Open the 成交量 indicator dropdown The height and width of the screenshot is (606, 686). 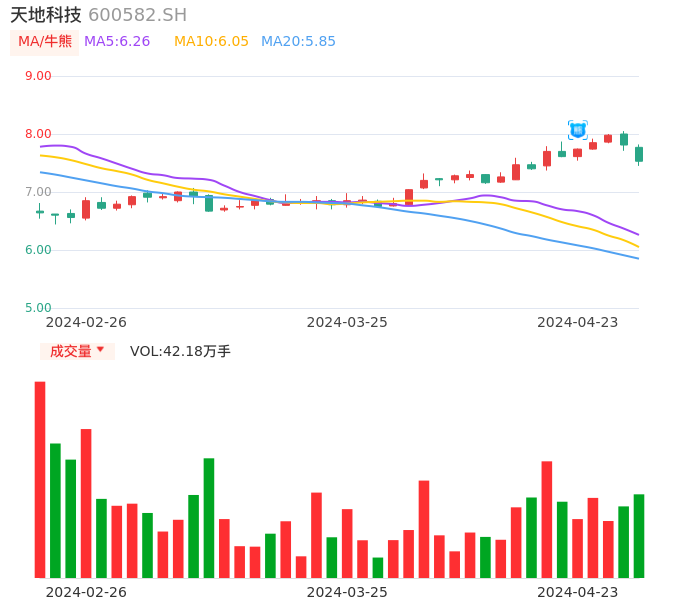(77, 351)
